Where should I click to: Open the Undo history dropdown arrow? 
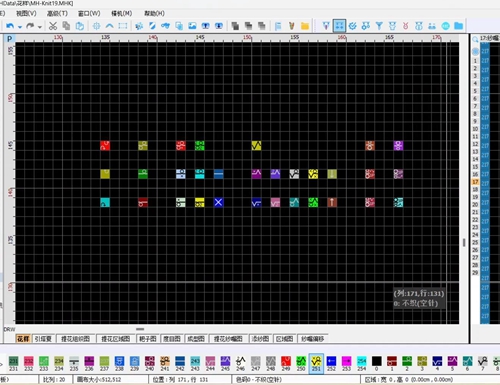pyautogui.click(x=20, y=27)
